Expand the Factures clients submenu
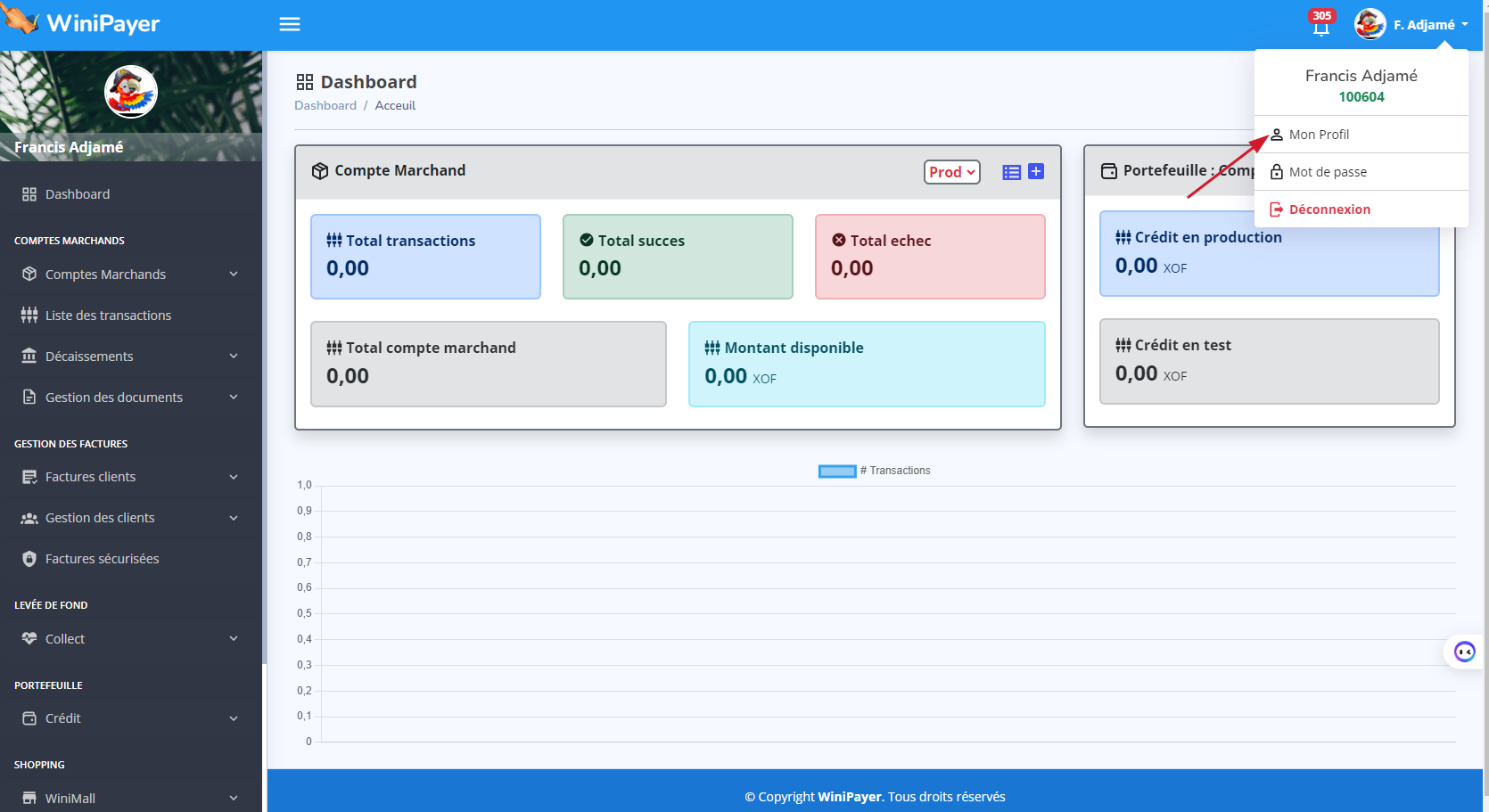1489x812 pixels. click(131, 477)
